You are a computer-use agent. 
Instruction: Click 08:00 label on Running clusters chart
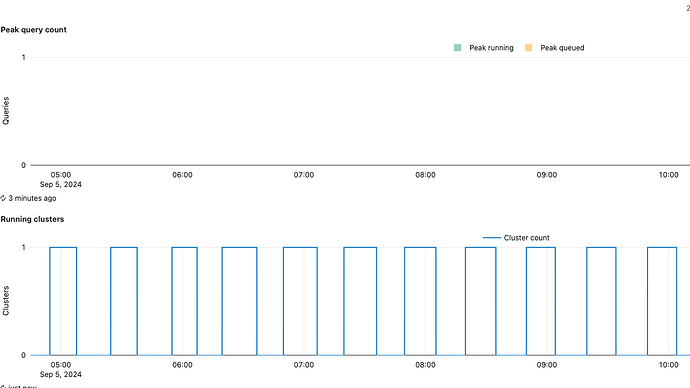click(x=425, y=365)
